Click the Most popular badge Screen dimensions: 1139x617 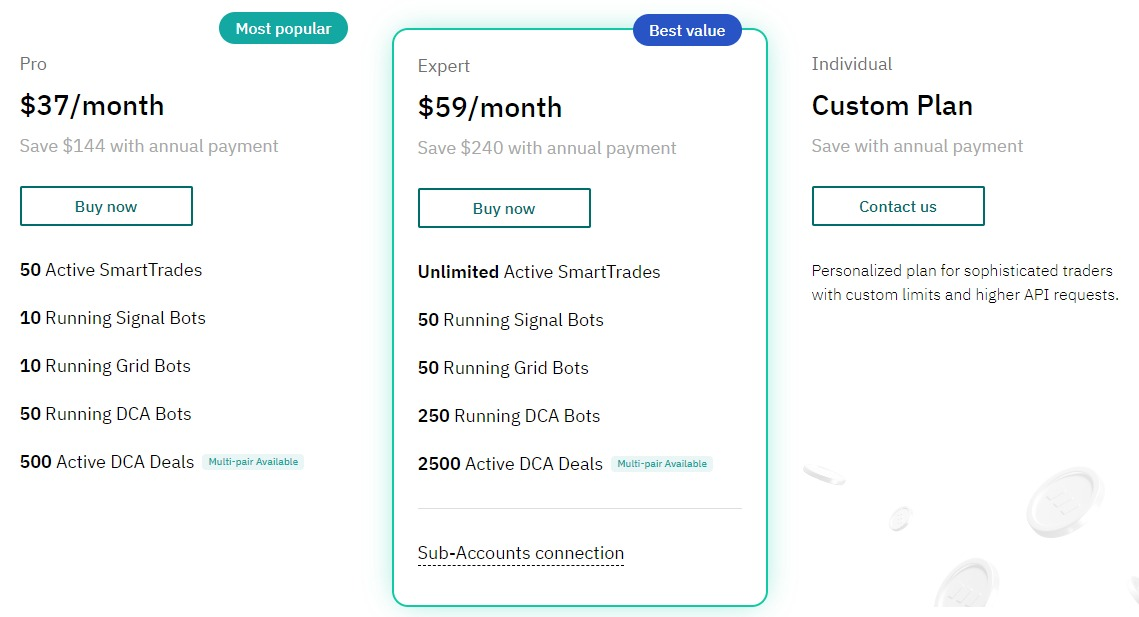click(x=283, y=29)
